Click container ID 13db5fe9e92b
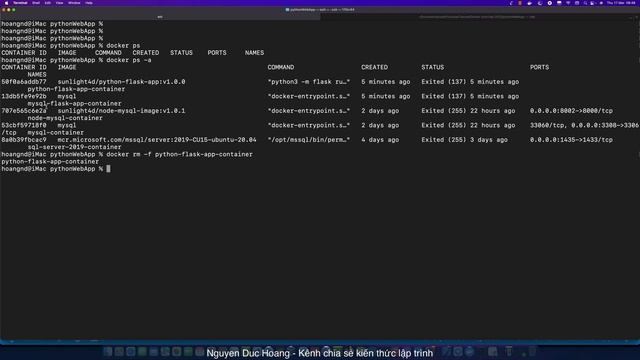Viewport: 640px width, 360px height. coord(24,96)
